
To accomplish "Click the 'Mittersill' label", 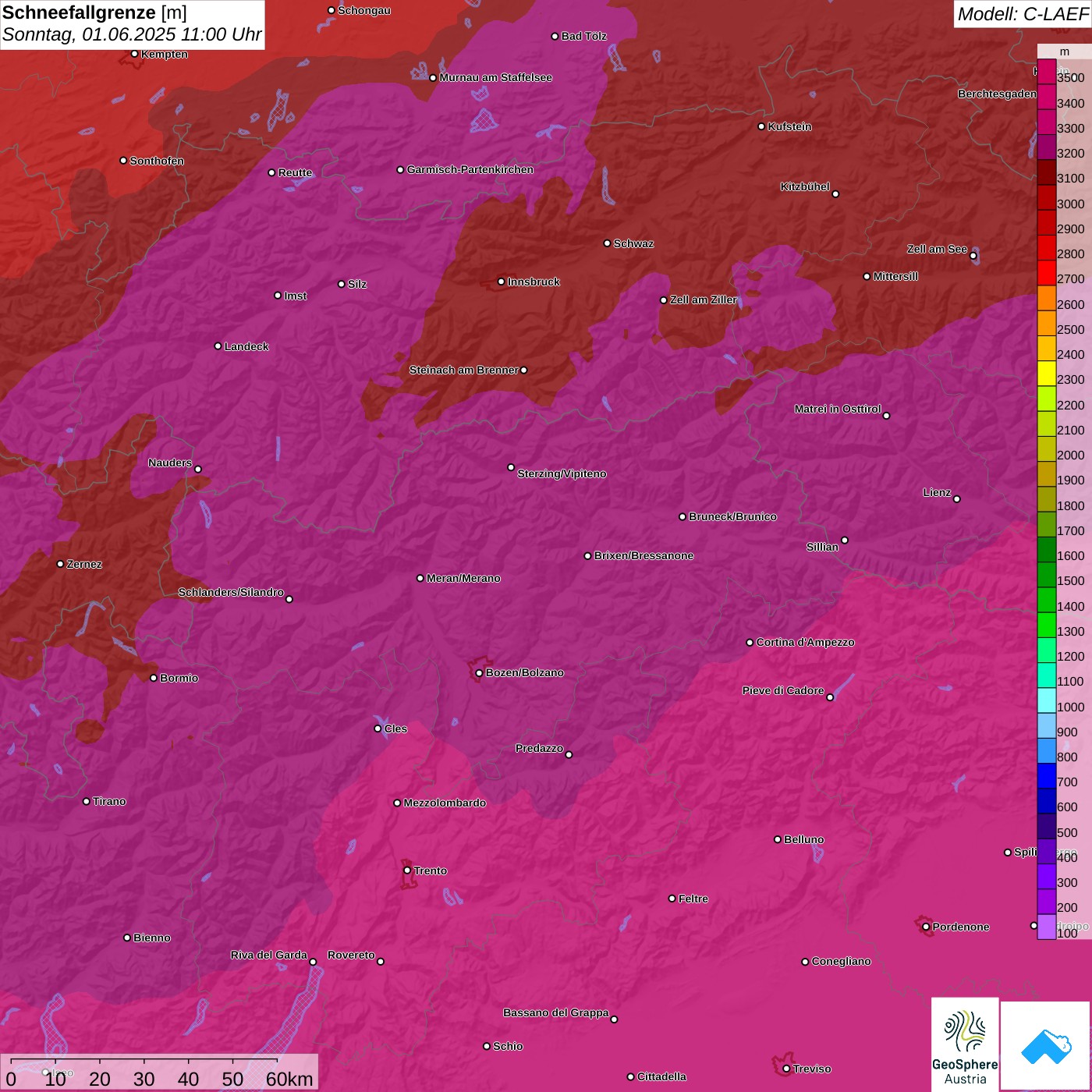I will pyautogui.click(x=895, y=276).
